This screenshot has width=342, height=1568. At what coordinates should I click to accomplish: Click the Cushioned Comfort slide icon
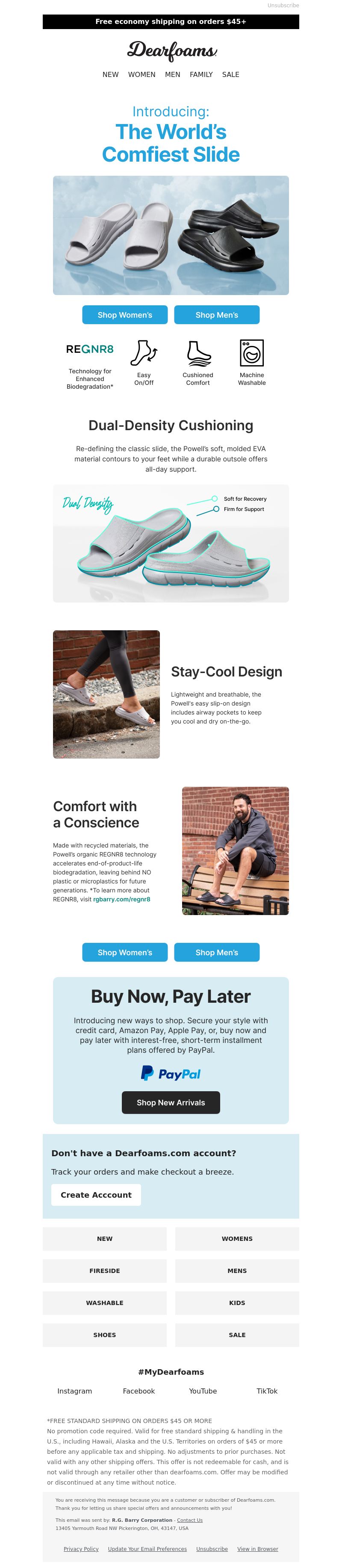tap(198, 353)
